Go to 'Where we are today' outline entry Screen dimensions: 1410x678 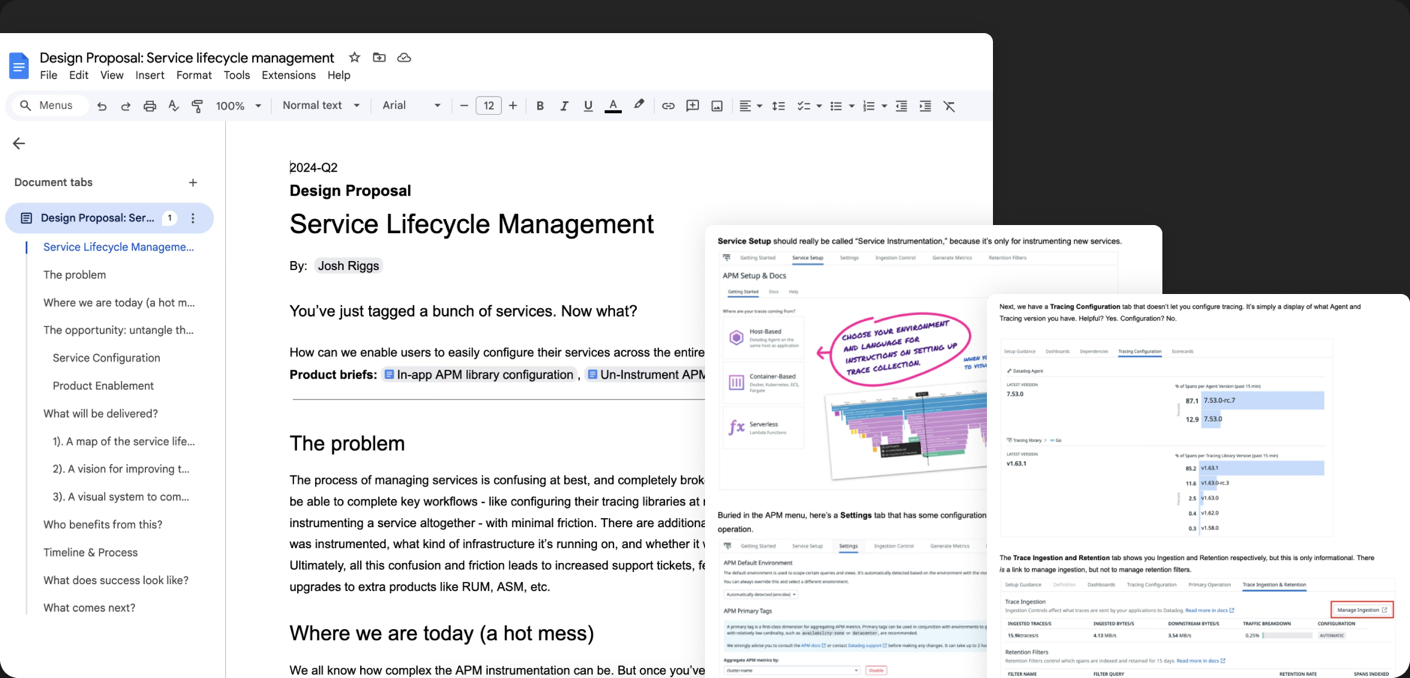pyautogui.click(x=119, y=302)
